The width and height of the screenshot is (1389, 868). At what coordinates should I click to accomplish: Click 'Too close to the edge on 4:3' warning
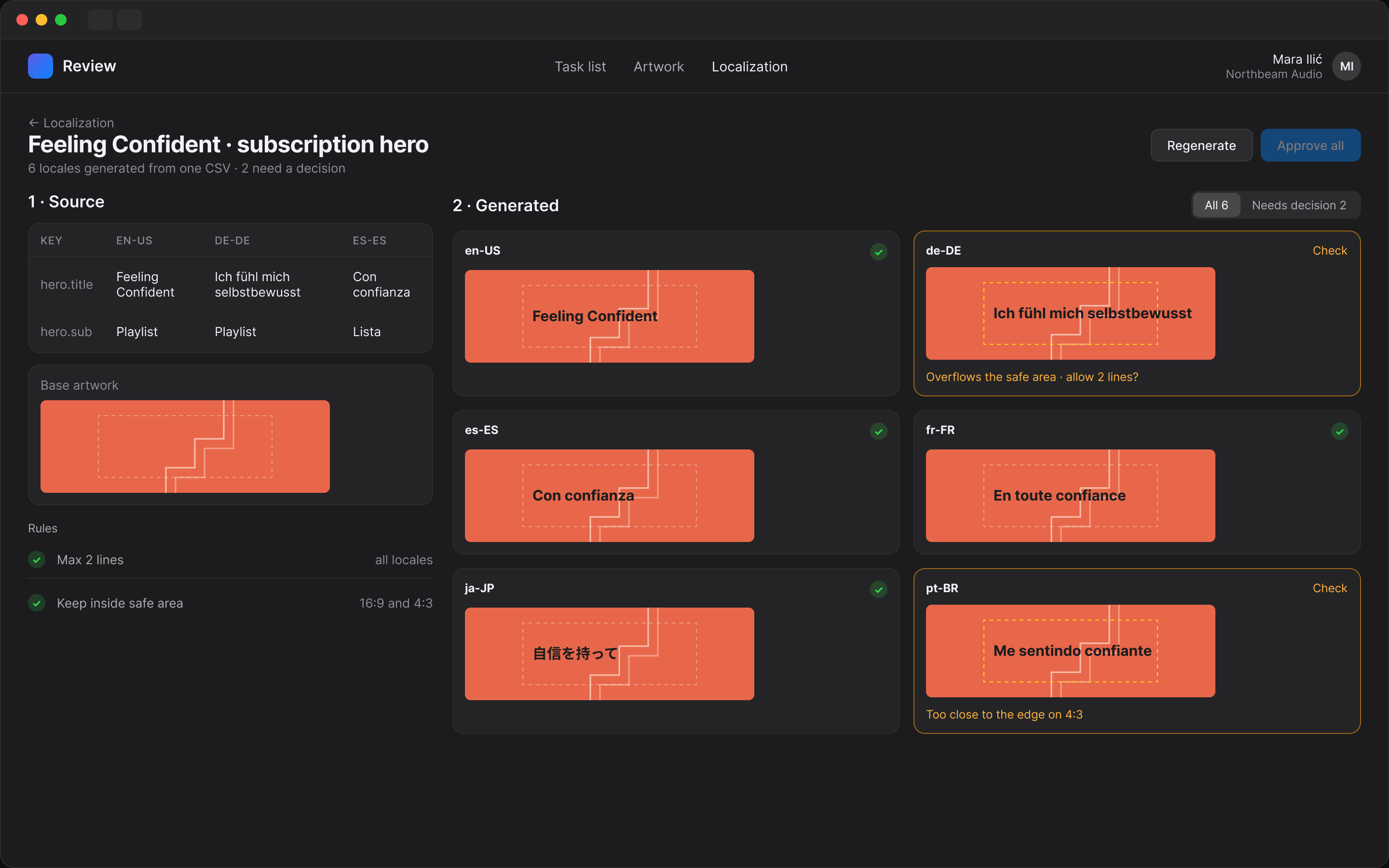coord(1005,714)
